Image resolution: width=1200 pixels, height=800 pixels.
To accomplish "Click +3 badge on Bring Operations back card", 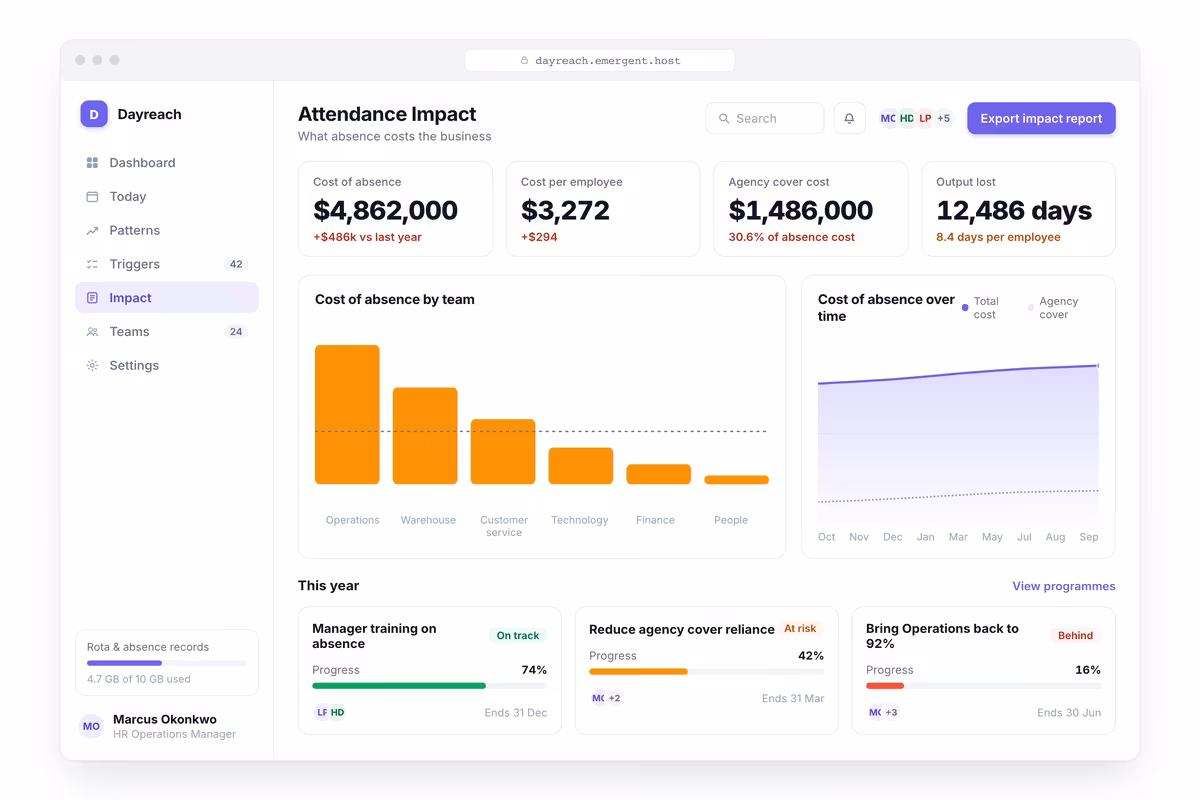I will tap(892, 712).
